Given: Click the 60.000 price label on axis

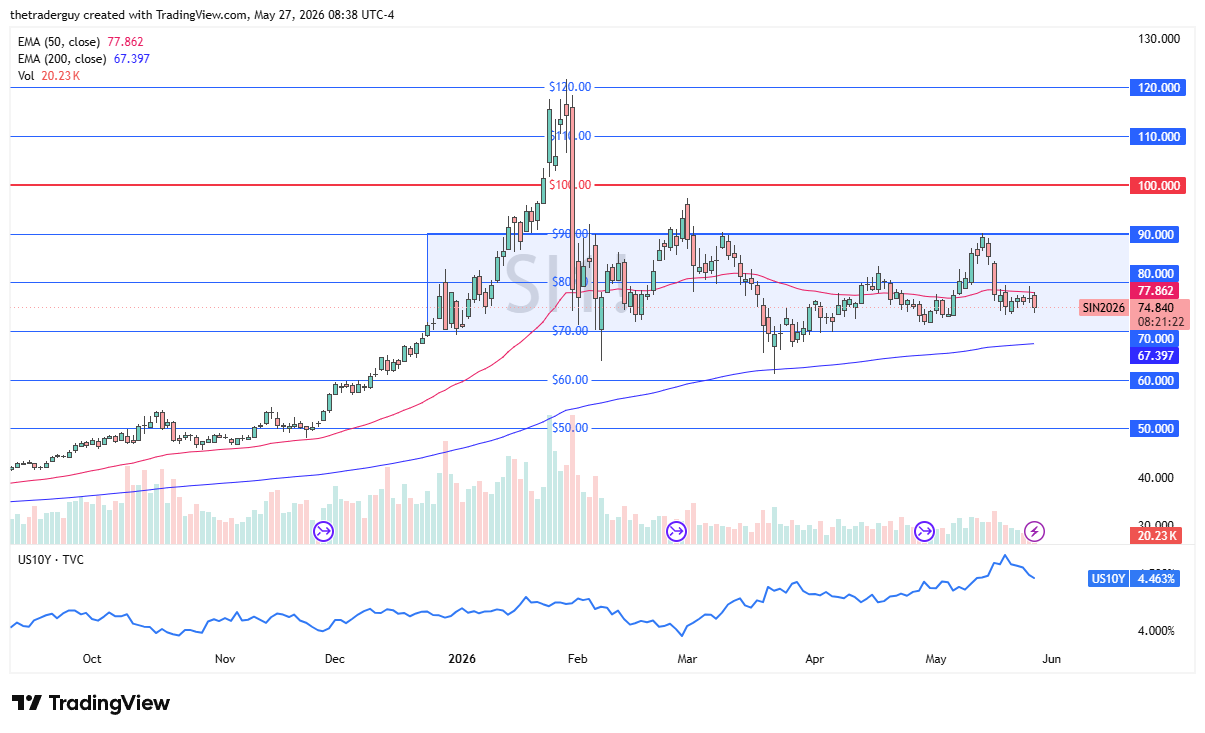Looking at the screenshot, I should pos(1156,380).
